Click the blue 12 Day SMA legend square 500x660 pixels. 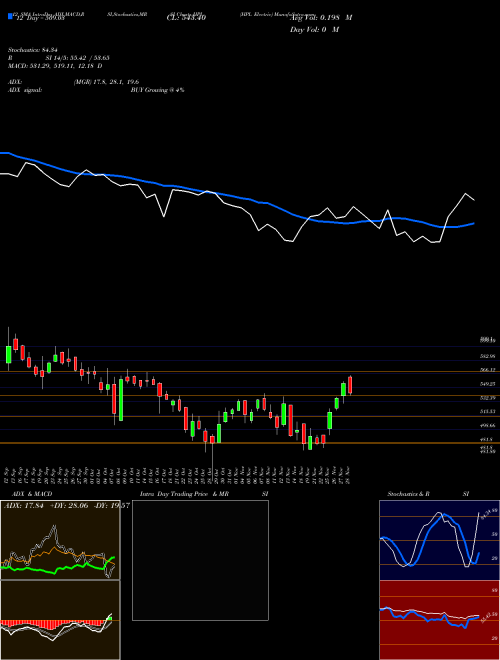[10, 17]
